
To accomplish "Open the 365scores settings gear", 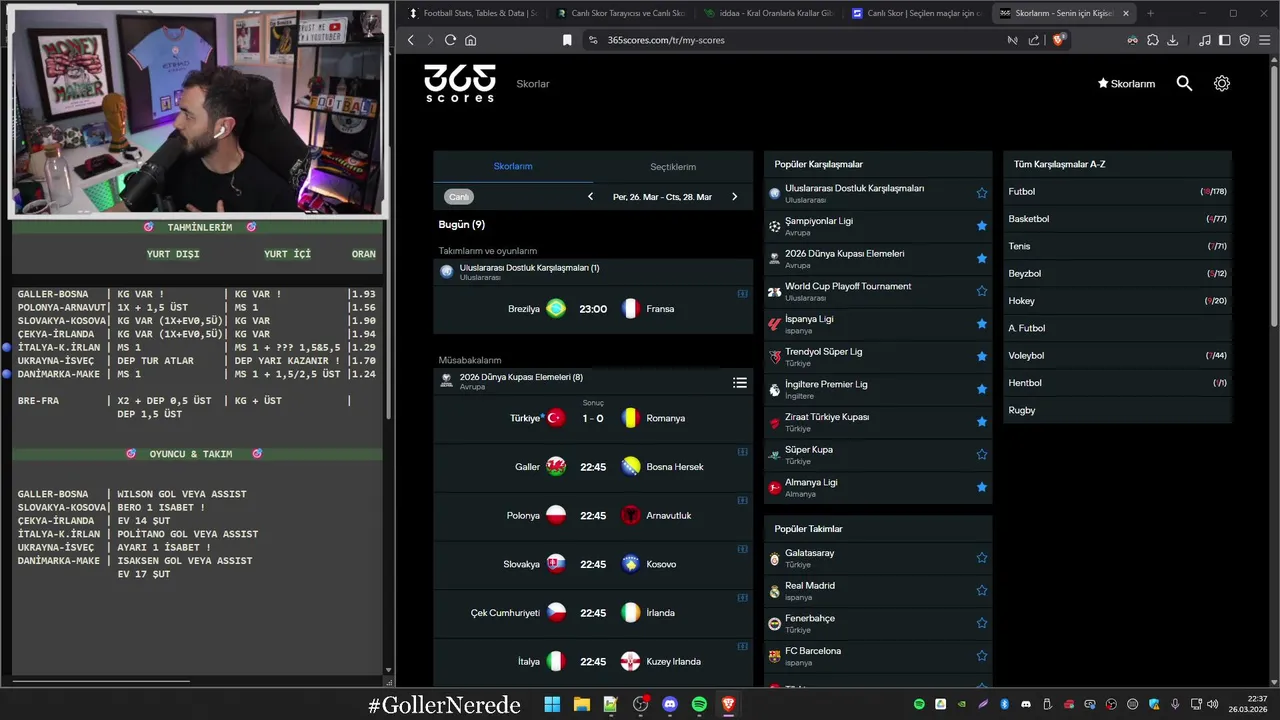I will click(x=1222, y=84).
